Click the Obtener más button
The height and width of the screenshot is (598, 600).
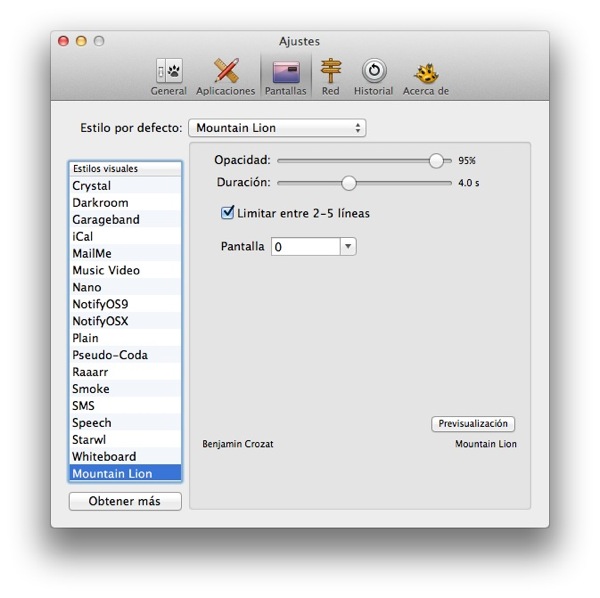[x=125, y=501]
